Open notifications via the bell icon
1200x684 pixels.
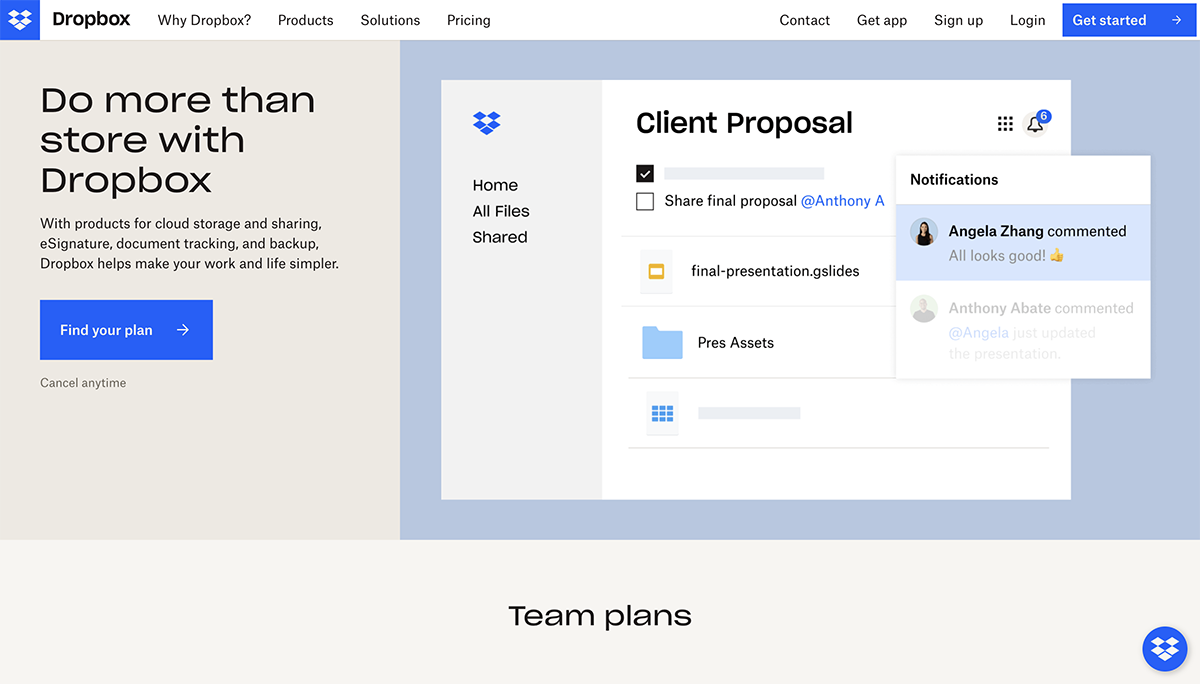(1037, 123)
